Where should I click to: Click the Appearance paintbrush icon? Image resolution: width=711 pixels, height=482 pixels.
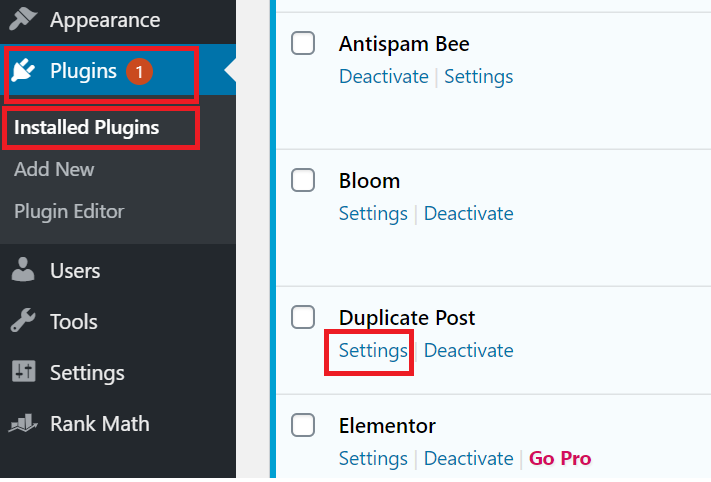click(x=23, y=19)
